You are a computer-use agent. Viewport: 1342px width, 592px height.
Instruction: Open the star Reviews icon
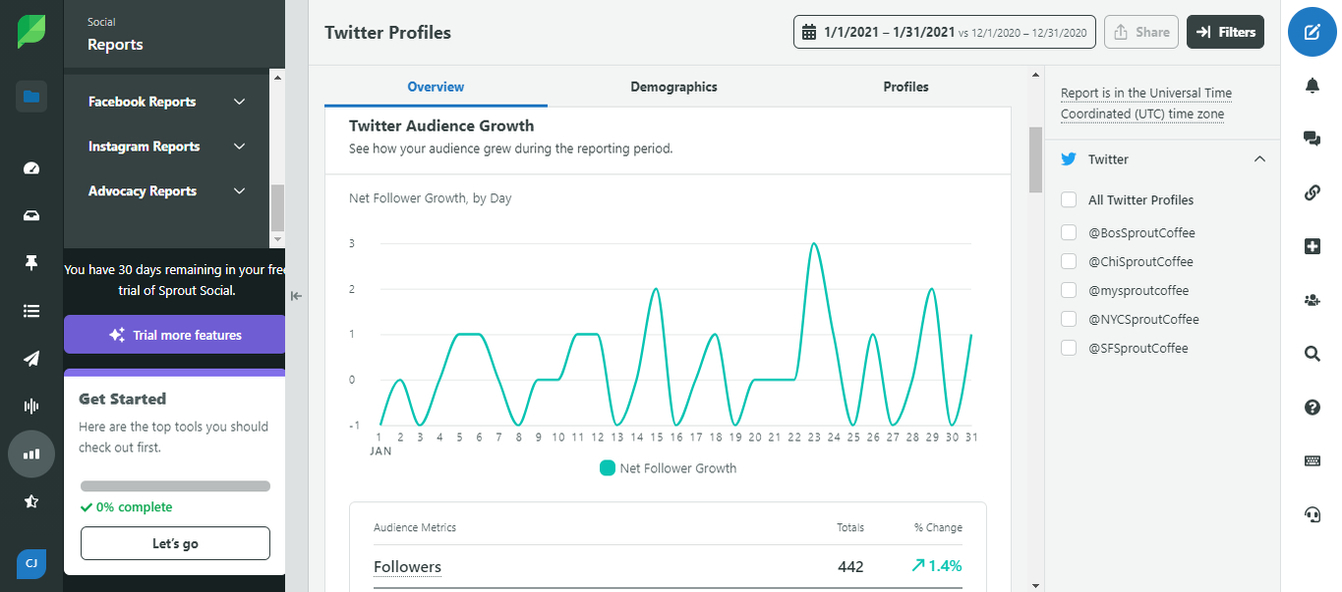(x=31, y=501)
